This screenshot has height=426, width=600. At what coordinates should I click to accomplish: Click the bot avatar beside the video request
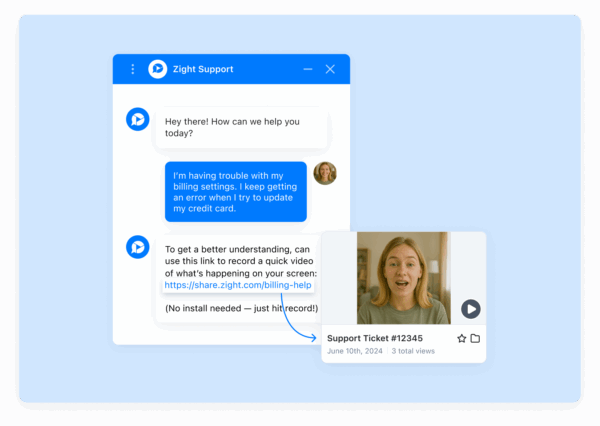point(137,247)
